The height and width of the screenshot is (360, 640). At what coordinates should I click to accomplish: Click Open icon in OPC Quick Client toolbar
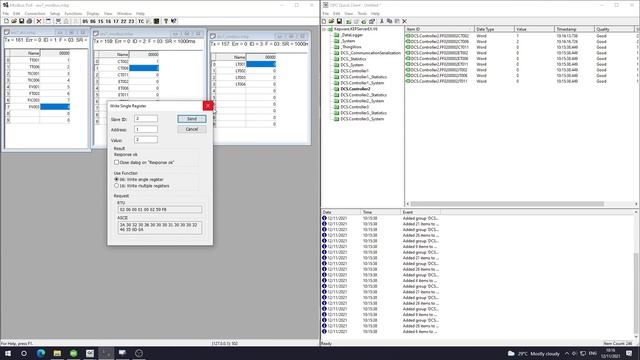click(331, 21)
